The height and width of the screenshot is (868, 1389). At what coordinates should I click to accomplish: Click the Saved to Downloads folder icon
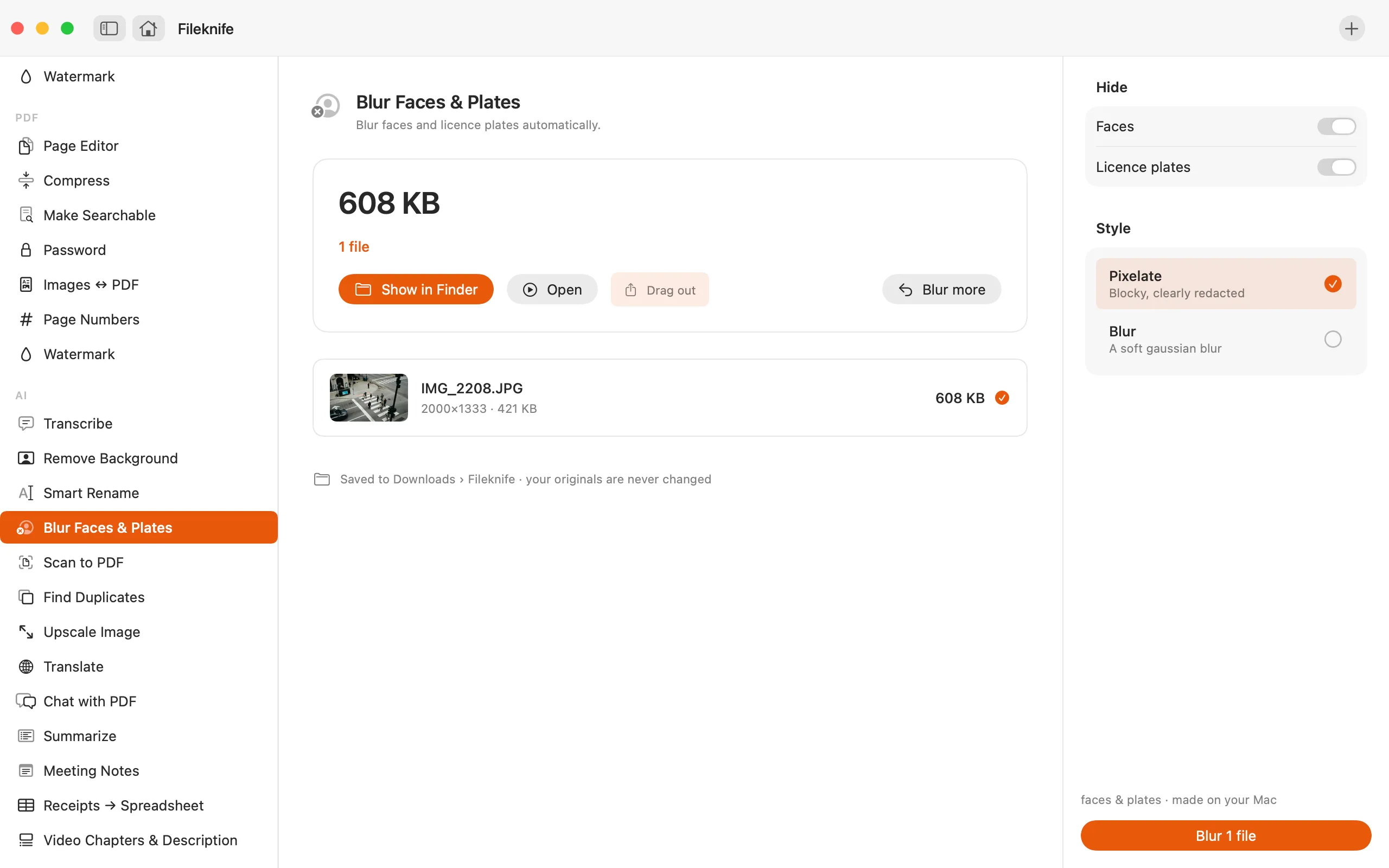click(322, 480)
